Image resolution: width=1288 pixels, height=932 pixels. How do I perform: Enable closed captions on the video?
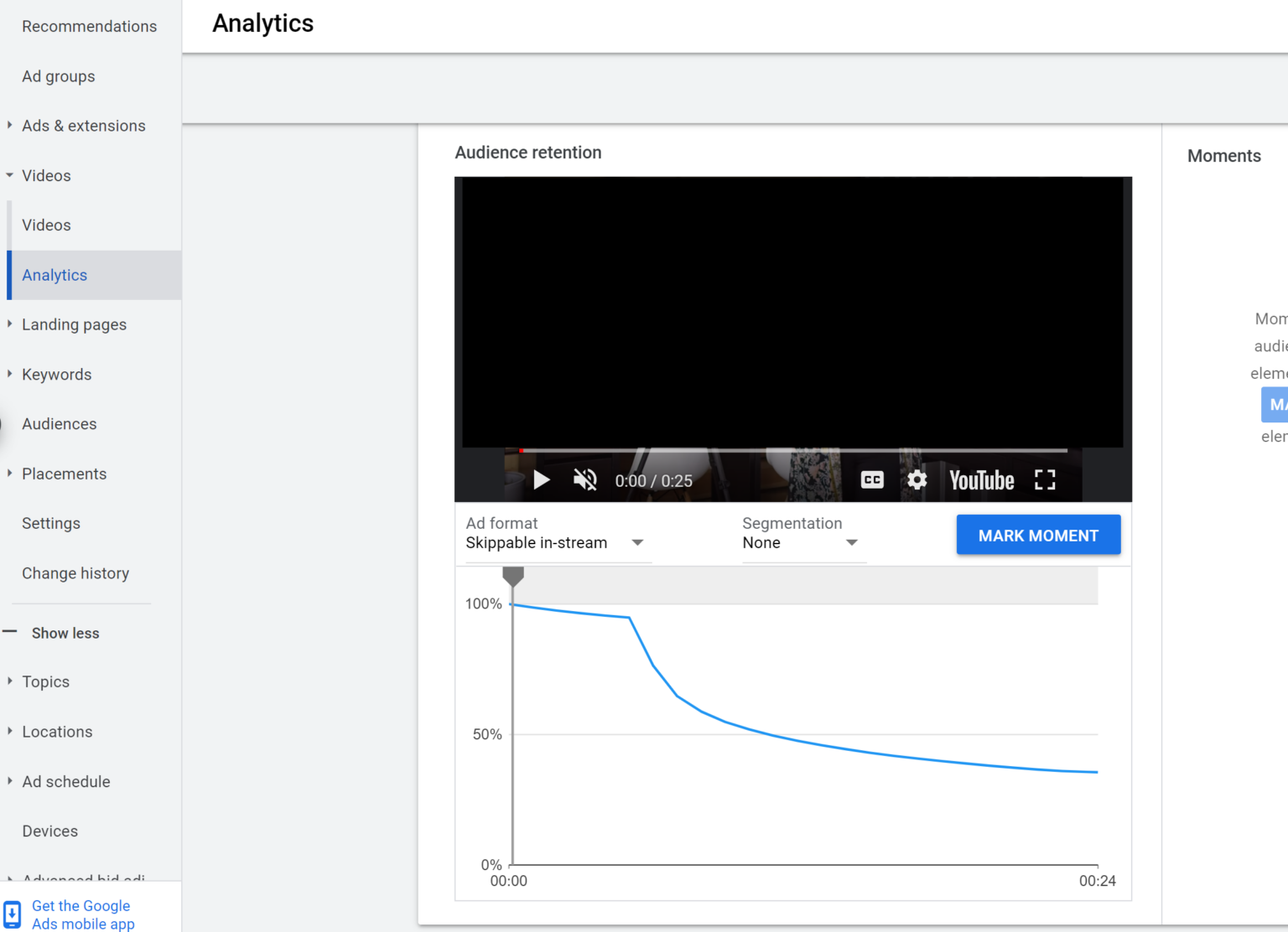(x=871, y=479)
